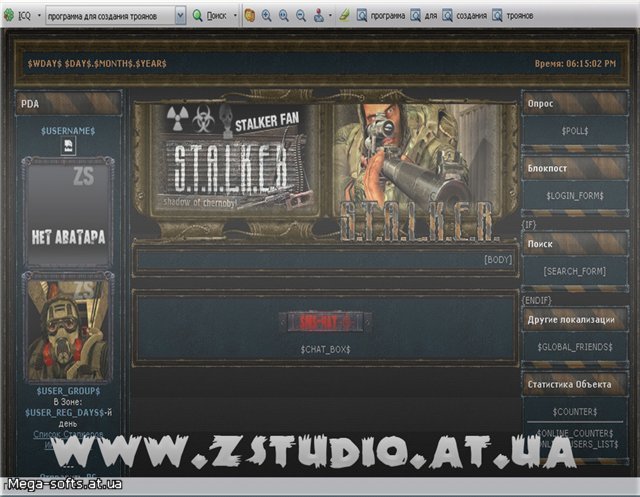Focus the toolbar search input field
The width and height of the screenshot is (640, 497).
tap(111, 16)
